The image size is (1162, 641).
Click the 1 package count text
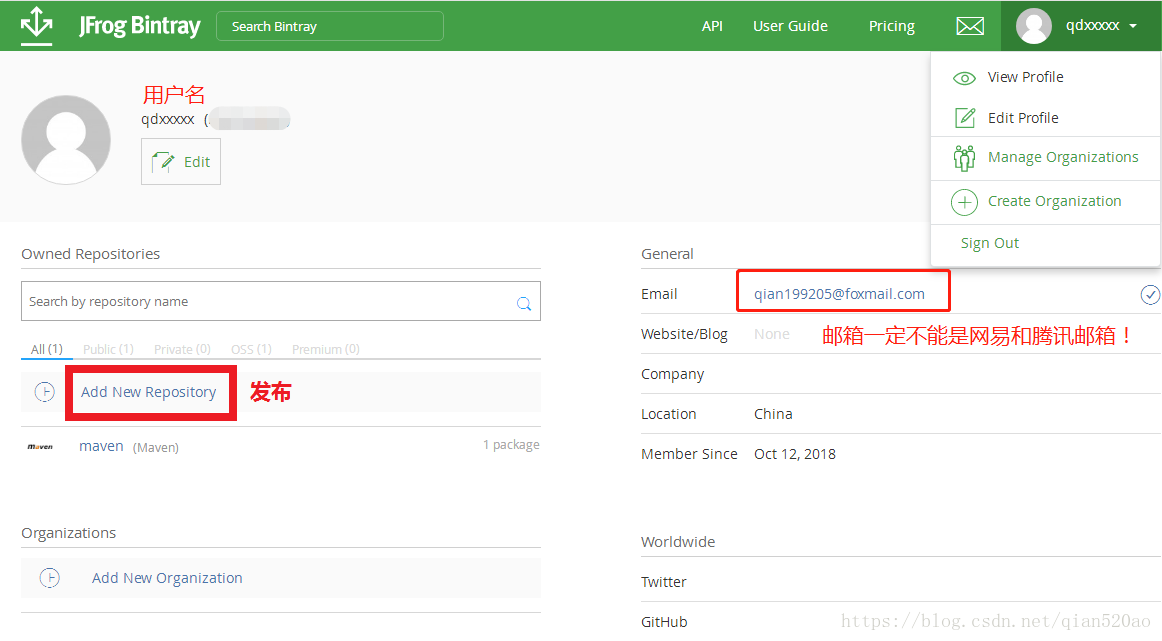click(x=511, y=445)
